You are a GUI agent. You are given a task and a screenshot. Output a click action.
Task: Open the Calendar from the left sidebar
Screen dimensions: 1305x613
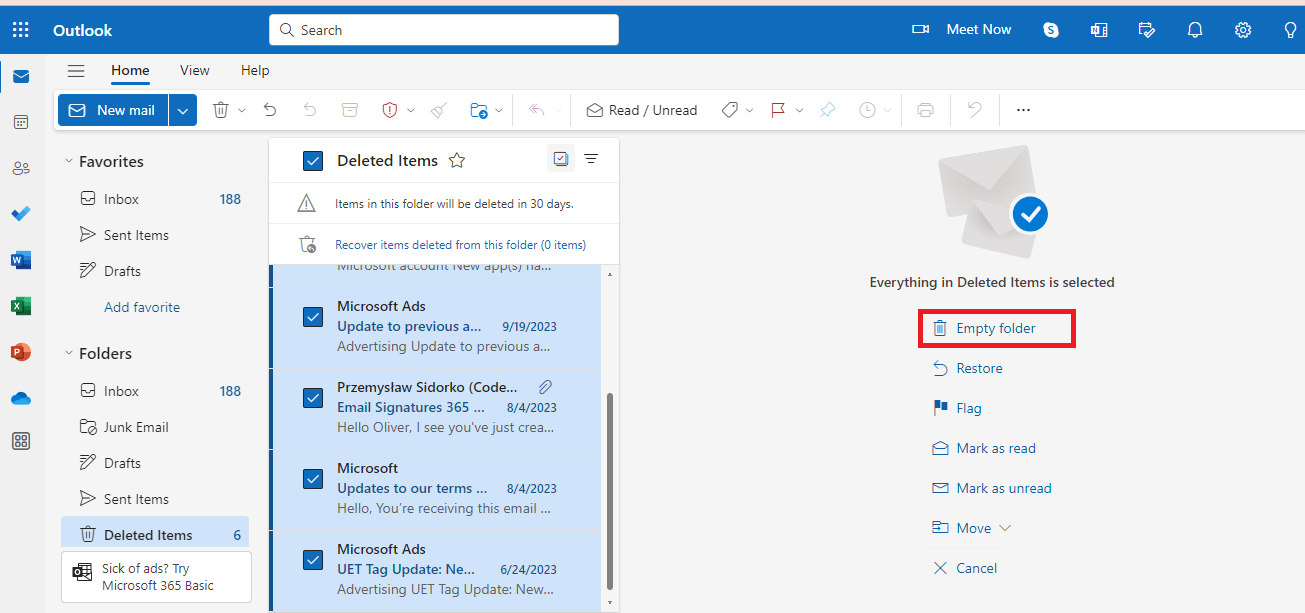point(21,121)
